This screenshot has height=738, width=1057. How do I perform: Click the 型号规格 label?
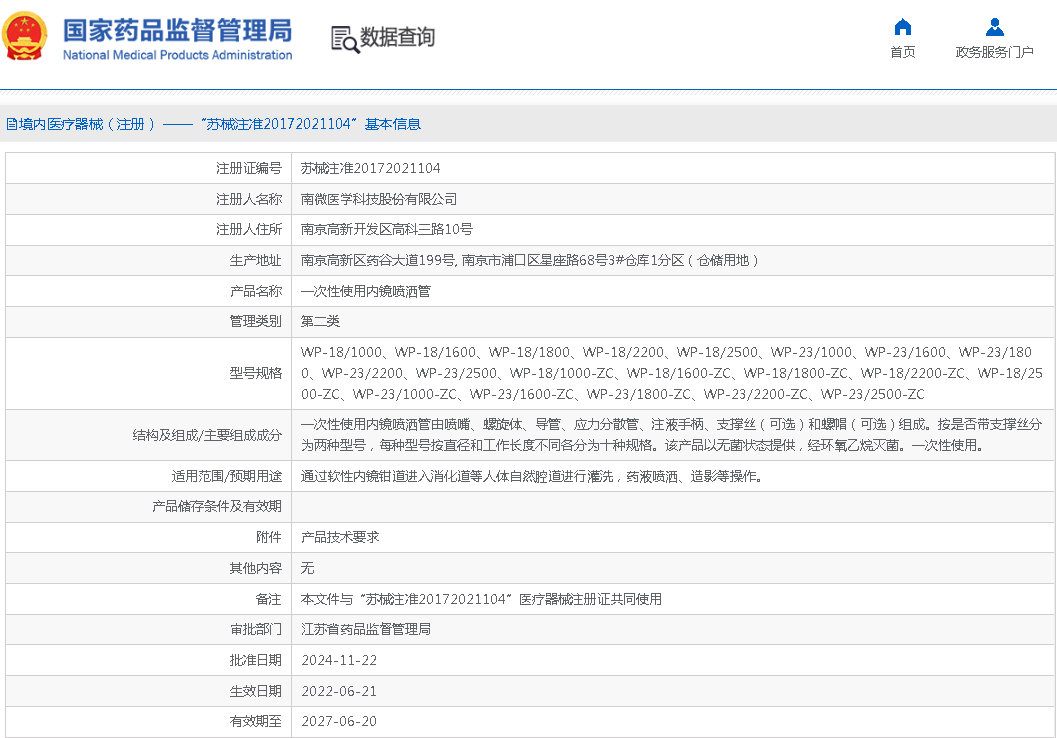[255, 373]
